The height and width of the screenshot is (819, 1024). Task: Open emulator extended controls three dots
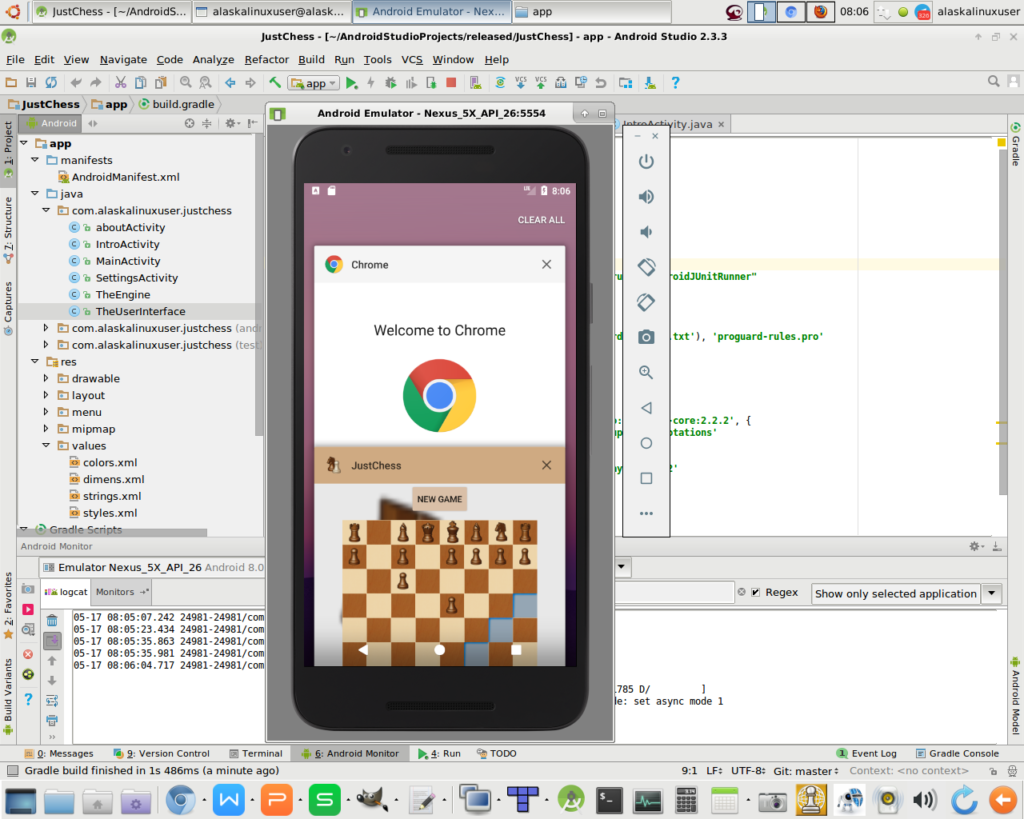pos(646,513)
